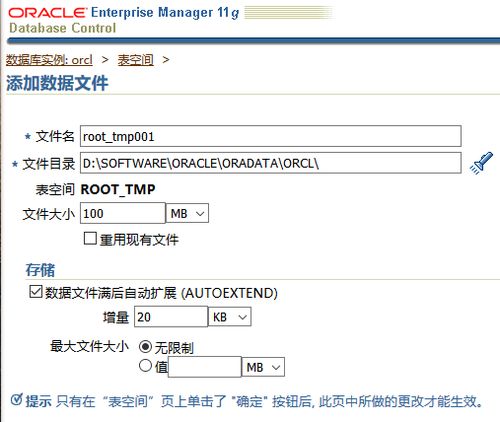
Task: Open the file size MB unit dropdown
Action: pos(187,213)
